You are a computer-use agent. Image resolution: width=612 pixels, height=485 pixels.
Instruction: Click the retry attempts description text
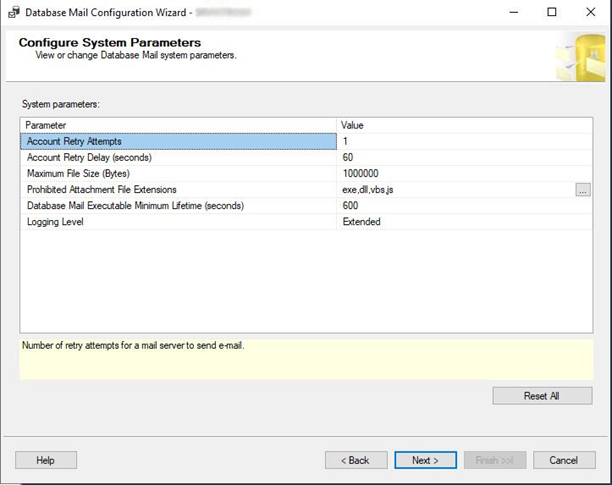point(133,345)
